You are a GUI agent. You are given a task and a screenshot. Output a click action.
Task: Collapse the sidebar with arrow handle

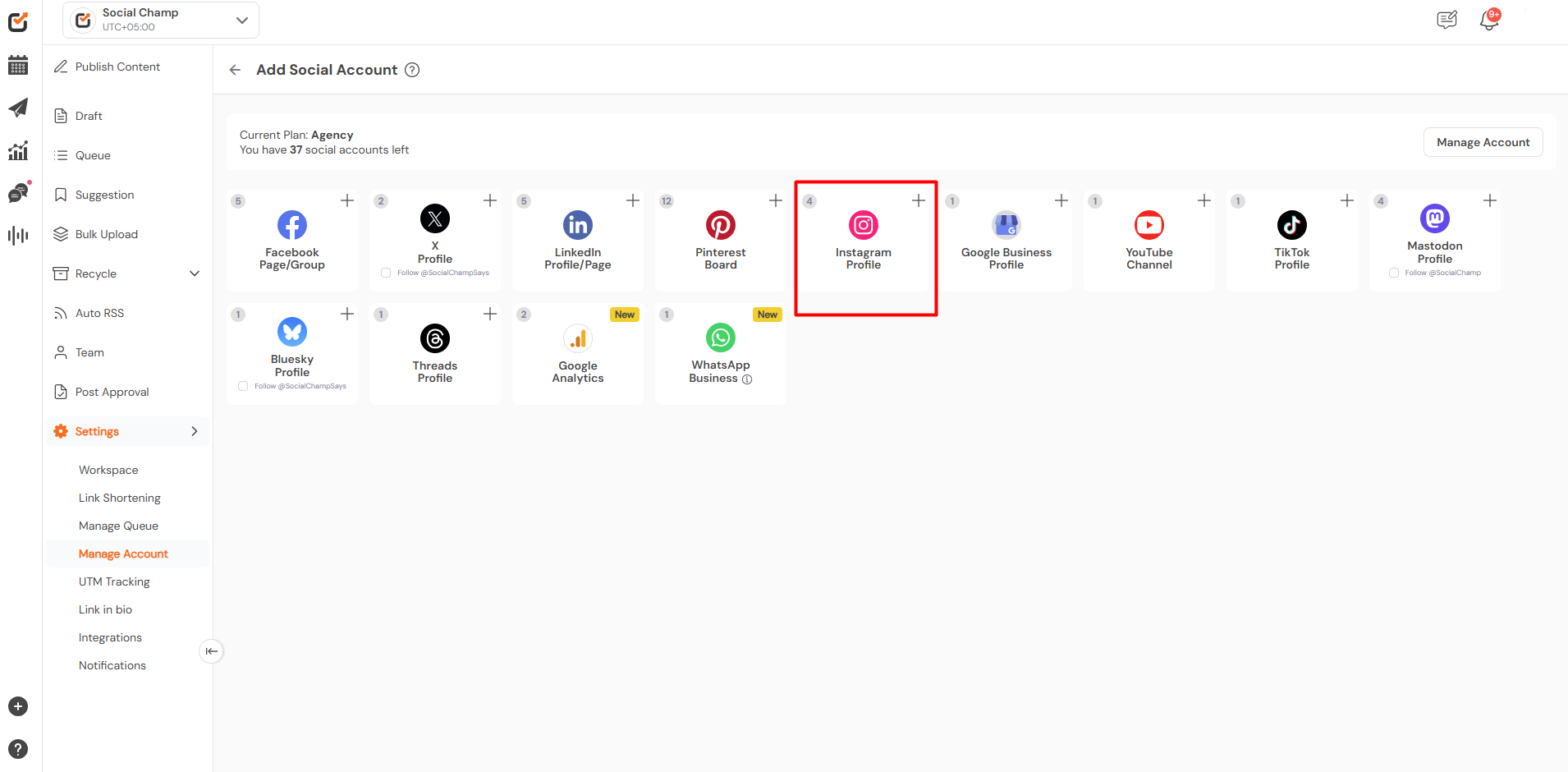pos(212,651)
